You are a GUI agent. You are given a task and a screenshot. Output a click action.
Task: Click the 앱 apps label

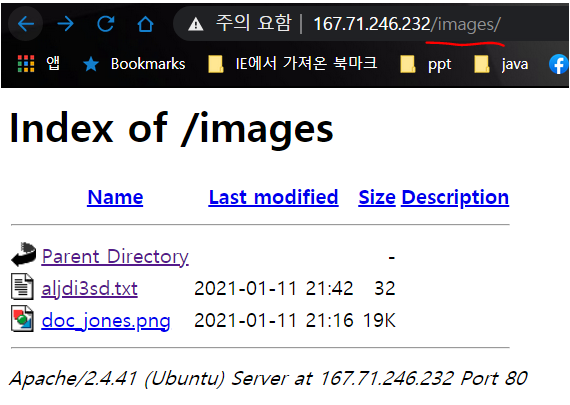[53, 63]
